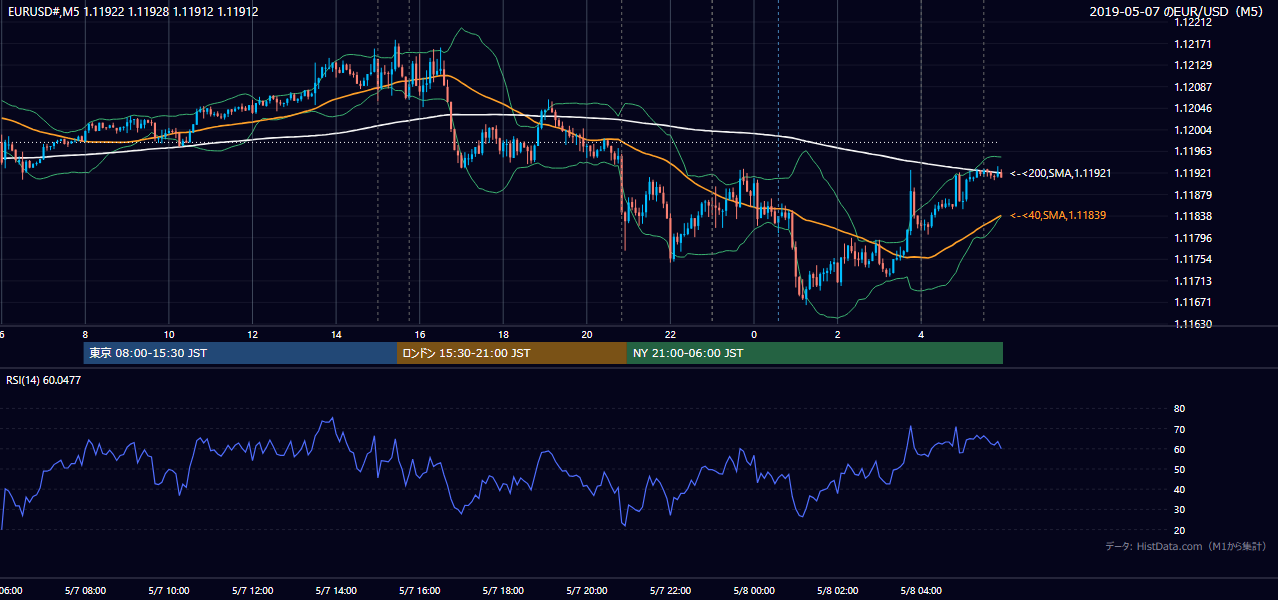Image resolution: width=1278 pixels, height=600 pixels.
Task: Click the 5/7 20:00 date axis label
Action: (x=587, y=591)
